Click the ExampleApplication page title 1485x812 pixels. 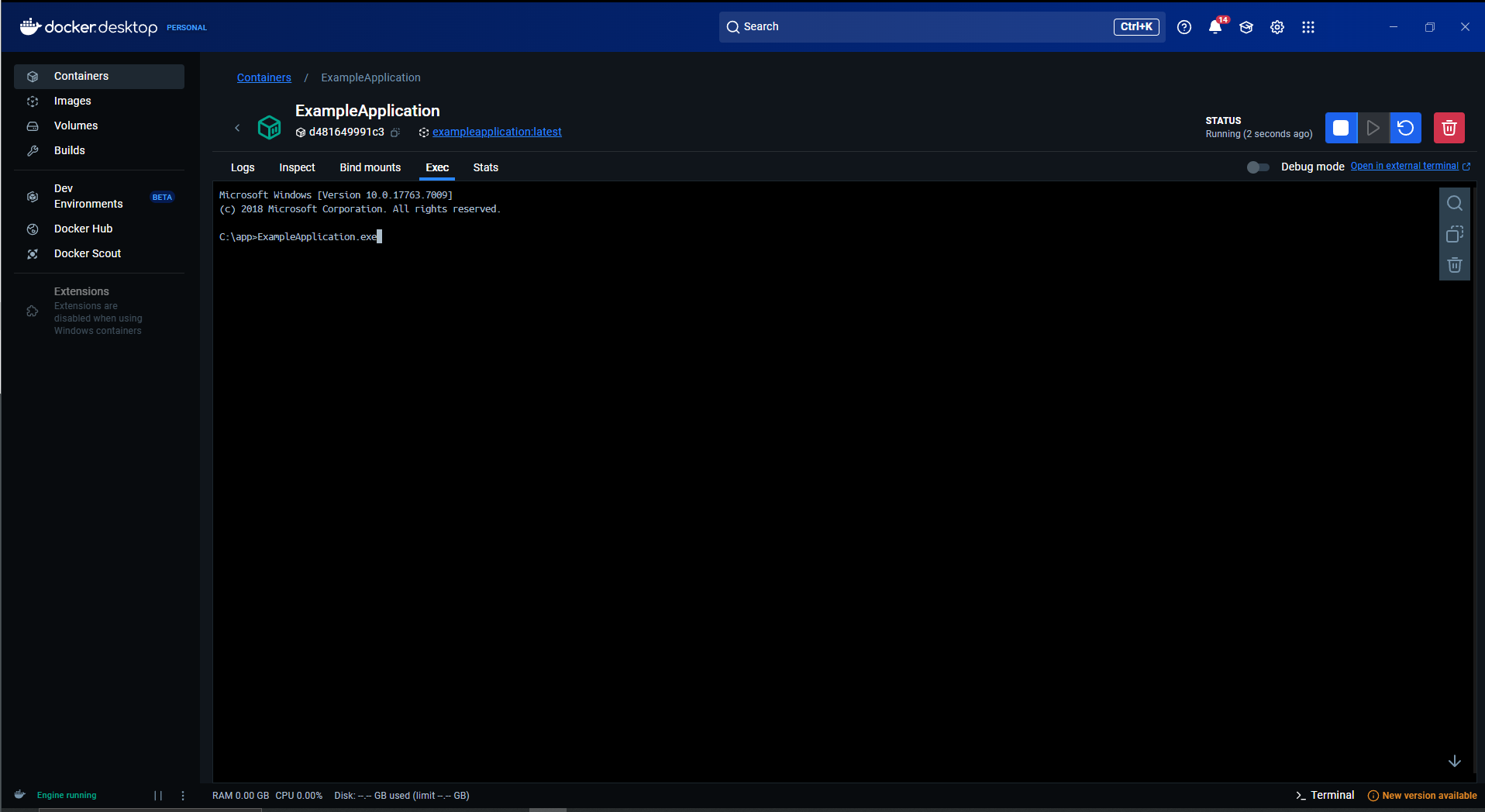point(367,111)
